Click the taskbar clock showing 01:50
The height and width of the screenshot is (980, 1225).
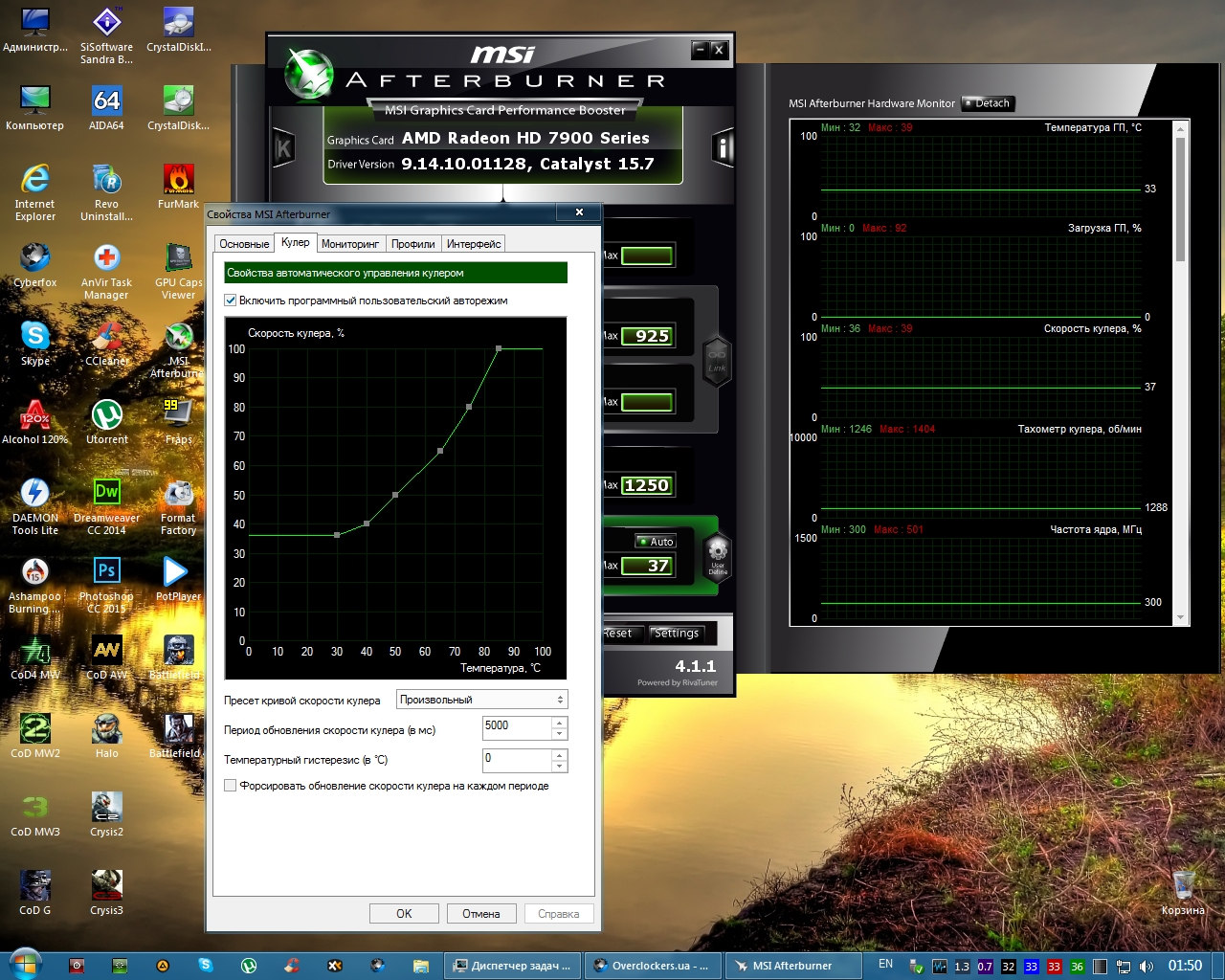pyautogui.click(x=1185, y=966)
